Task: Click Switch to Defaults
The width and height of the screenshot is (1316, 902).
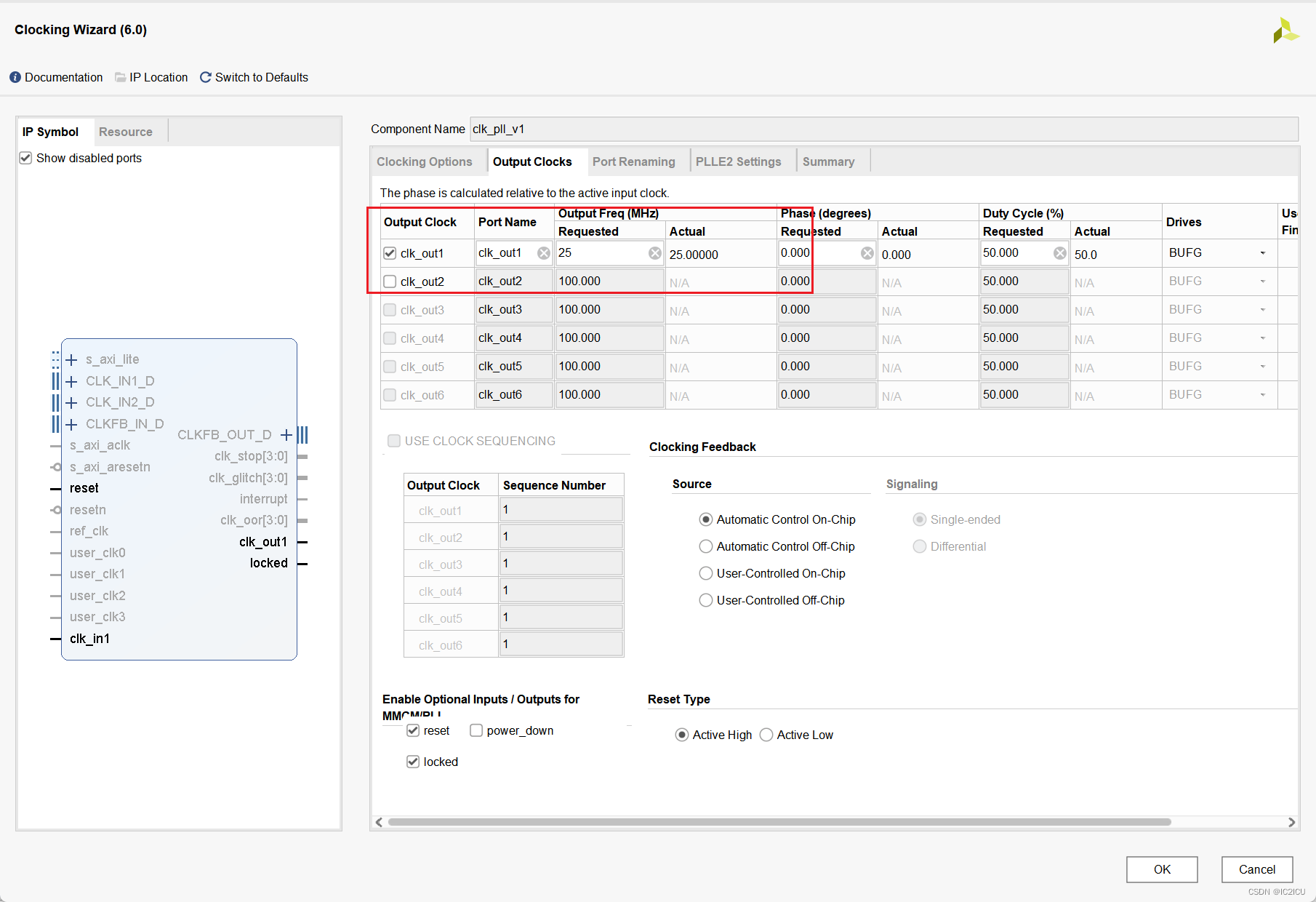Action: [x=262, y=77]
